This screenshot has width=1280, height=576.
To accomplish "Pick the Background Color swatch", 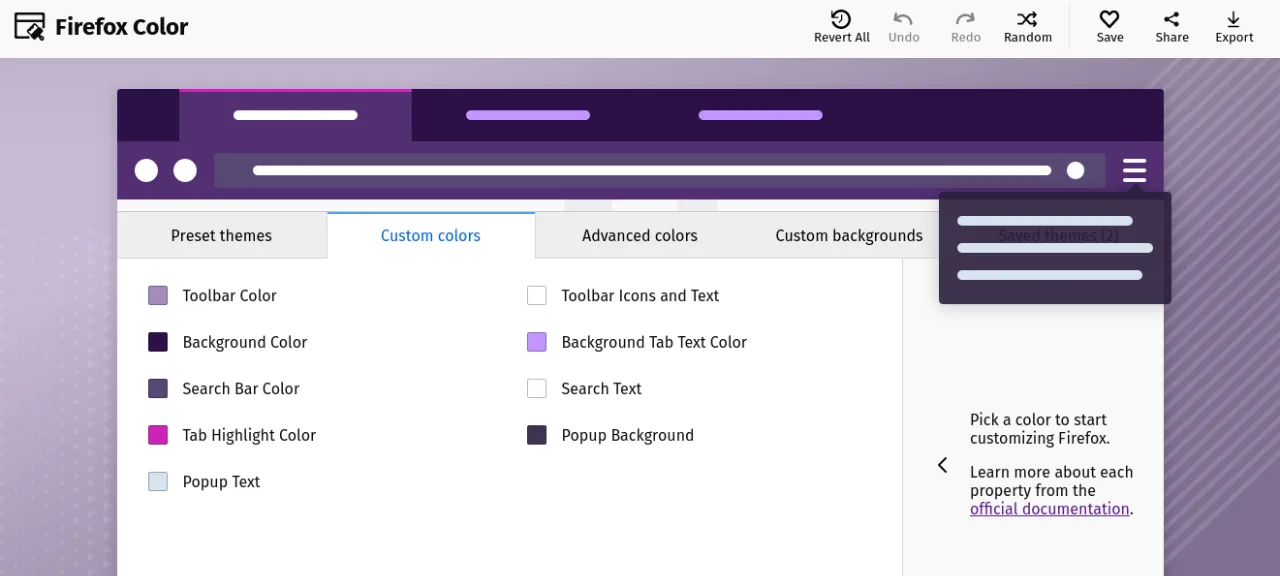I will (x=158, y=342).
